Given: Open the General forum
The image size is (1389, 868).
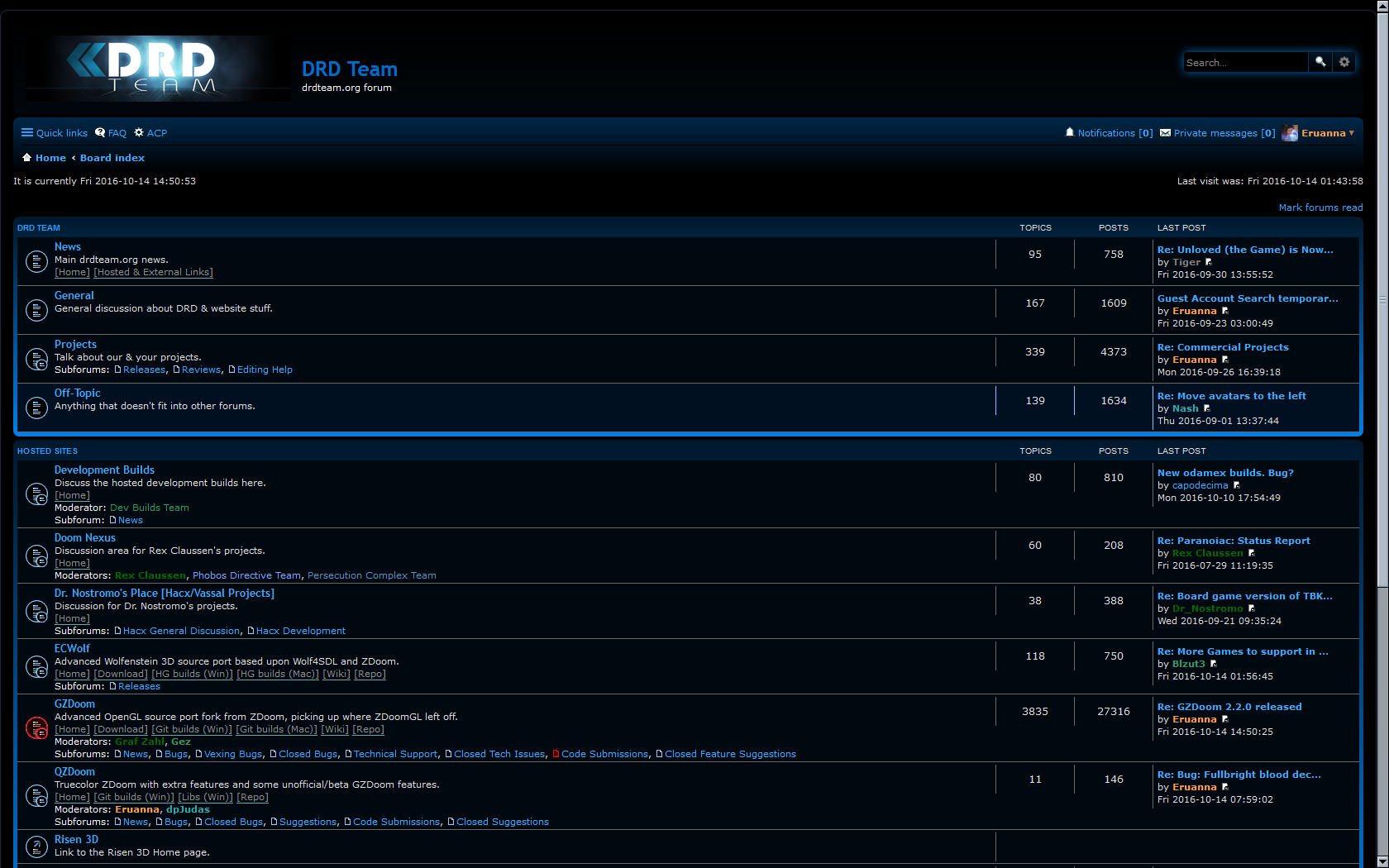Looking at the screenshot, I should [x=74, y=295].
